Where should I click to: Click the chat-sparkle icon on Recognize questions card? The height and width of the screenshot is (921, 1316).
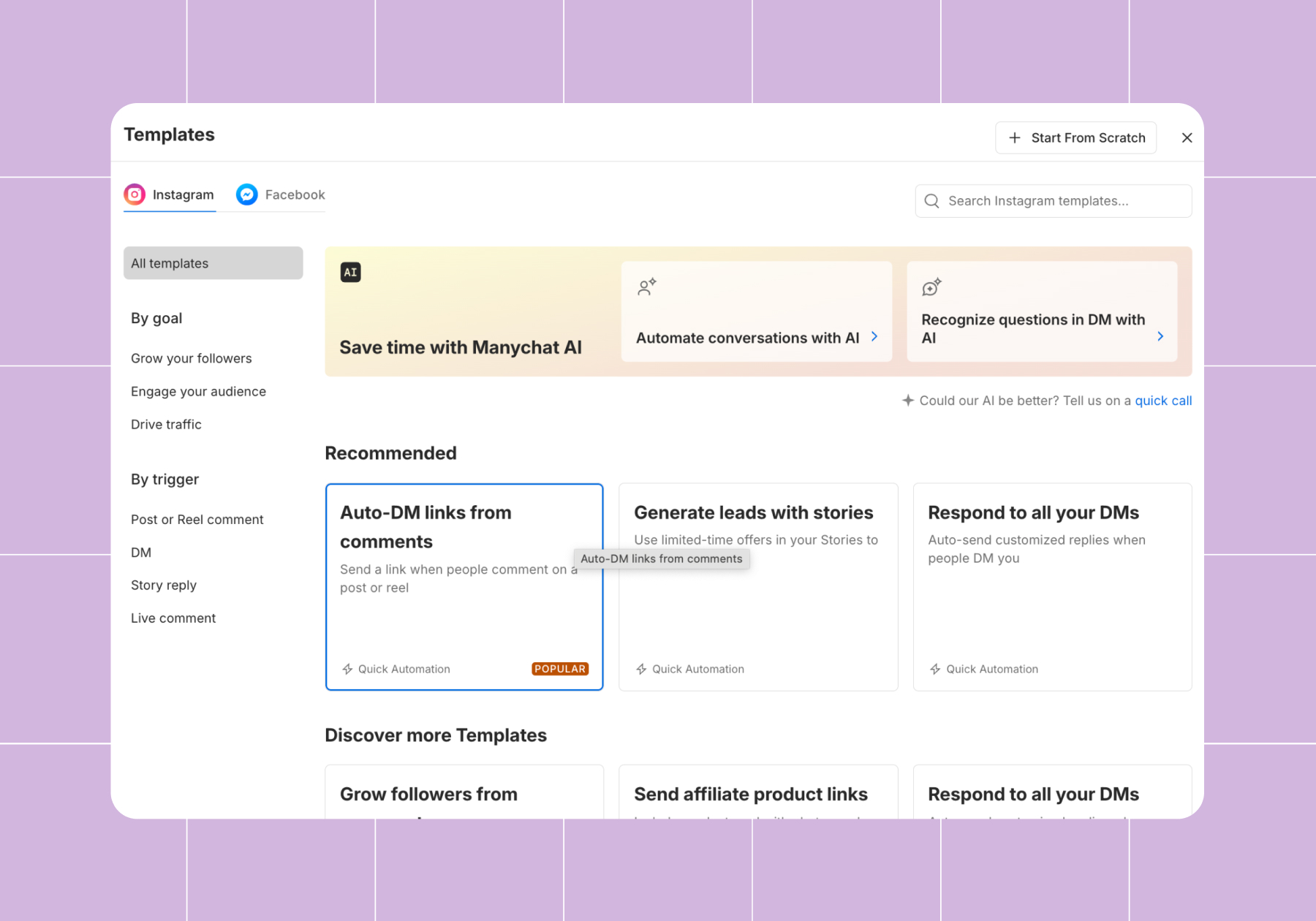coord(931,287)
